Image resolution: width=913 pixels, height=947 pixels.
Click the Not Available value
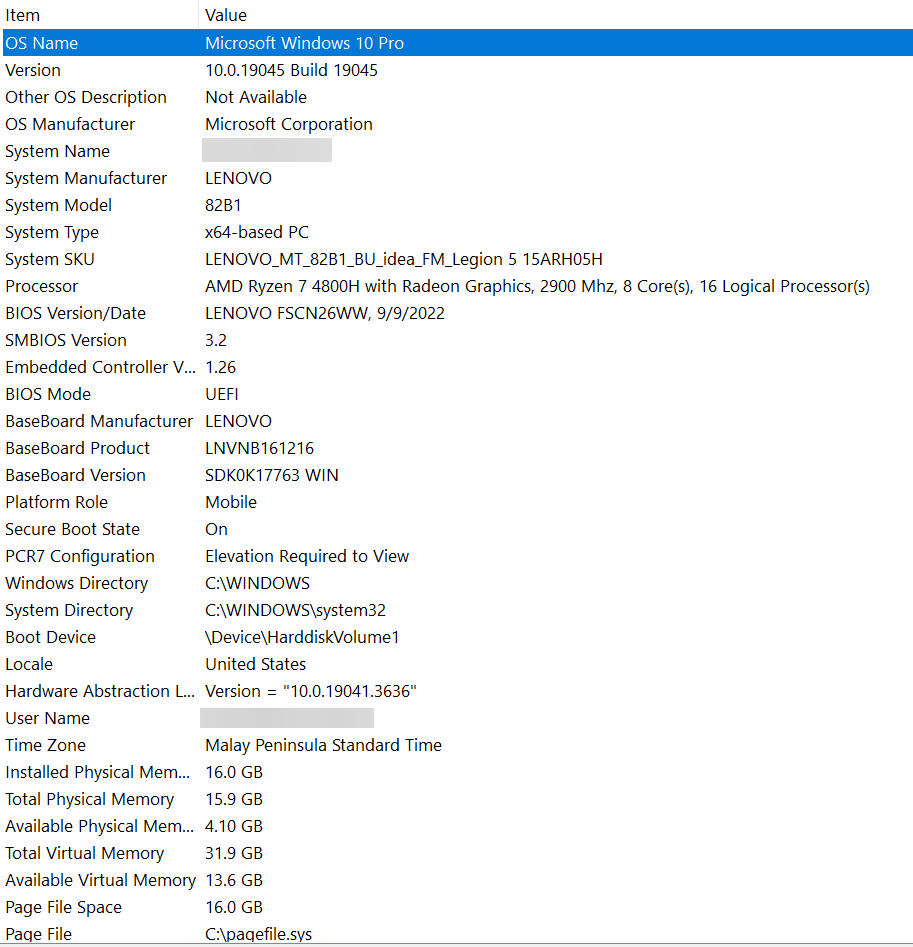(x=256, y=97)
